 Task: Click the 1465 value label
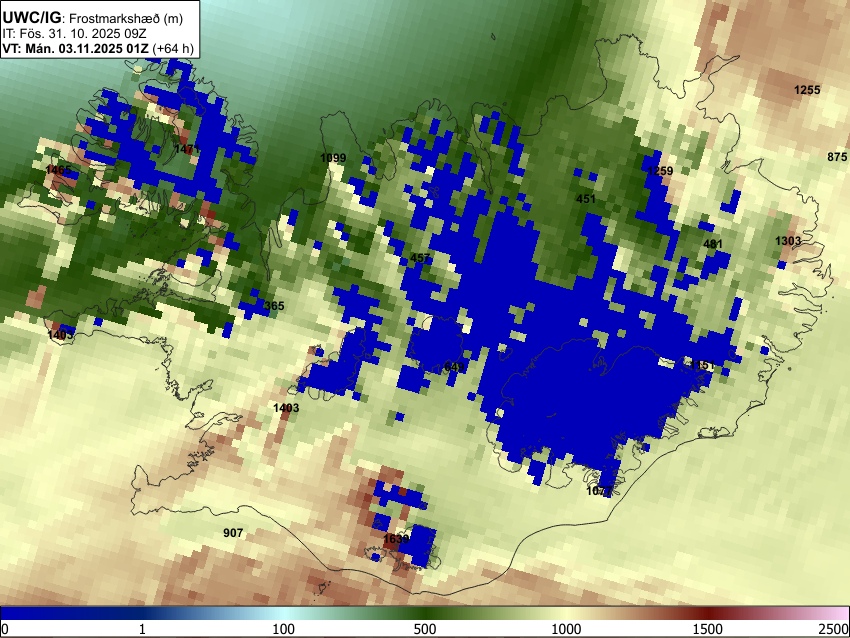tap(59, 170)
